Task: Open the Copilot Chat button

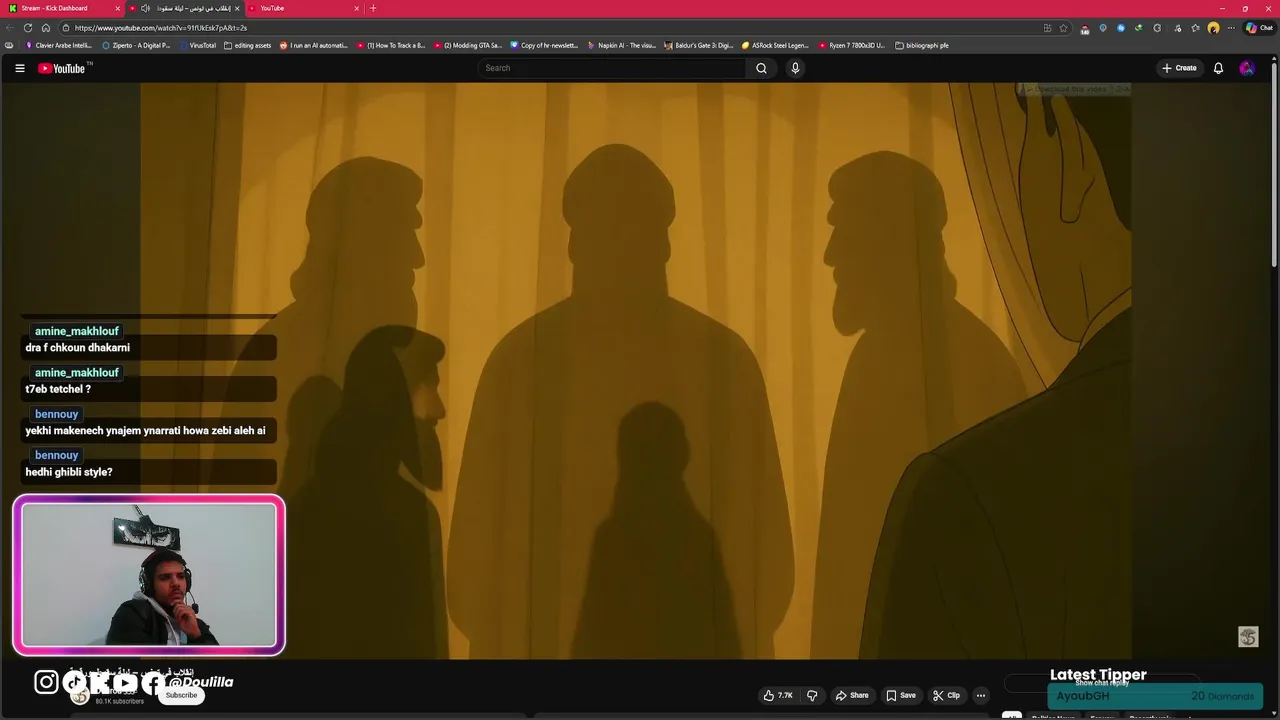Action: pos(1258,28)
